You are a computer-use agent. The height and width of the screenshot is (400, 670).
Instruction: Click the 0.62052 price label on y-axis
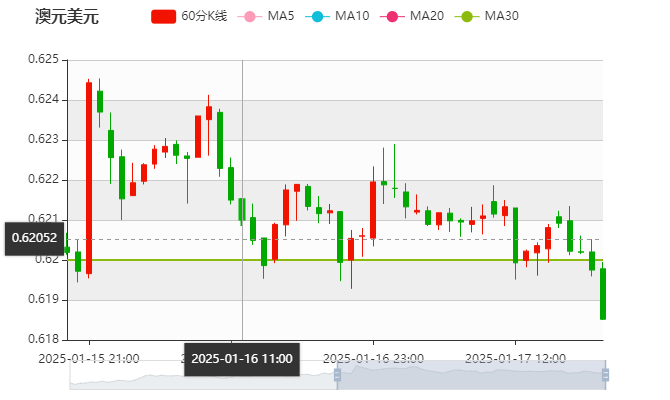pos(34,238)
